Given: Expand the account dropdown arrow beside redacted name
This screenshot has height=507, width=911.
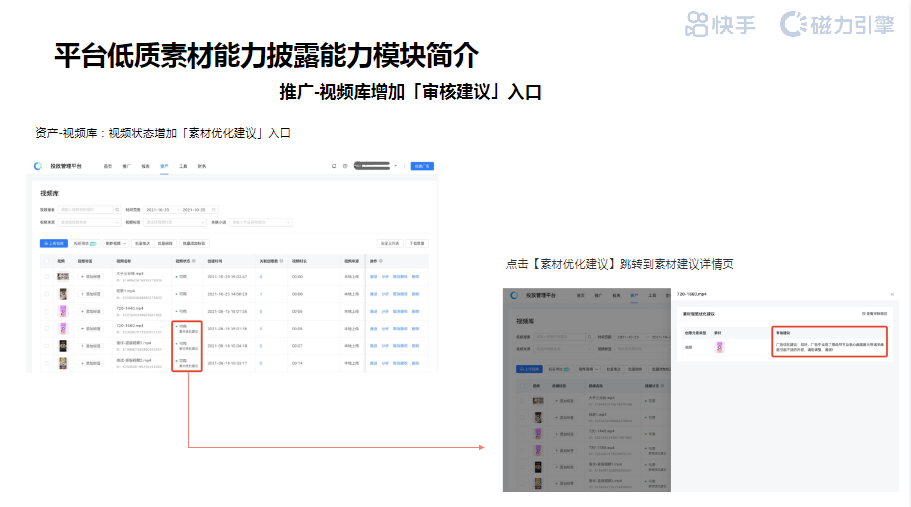Looking at the screenshot, I should coord(396,166).
